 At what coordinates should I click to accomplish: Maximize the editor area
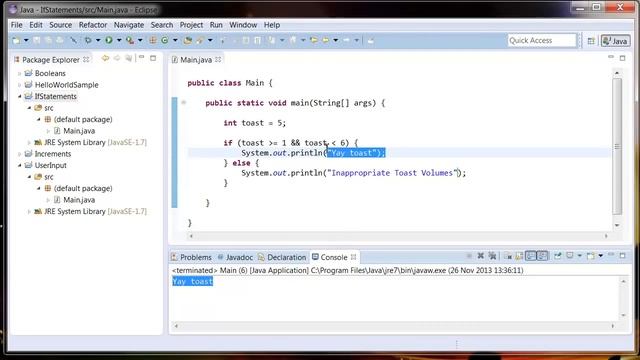pos(622,58)
